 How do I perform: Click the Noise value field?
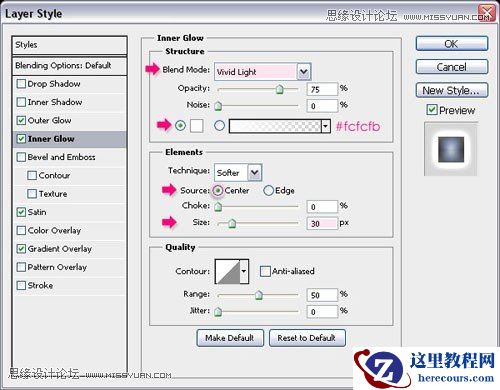(x=322, y=106)
